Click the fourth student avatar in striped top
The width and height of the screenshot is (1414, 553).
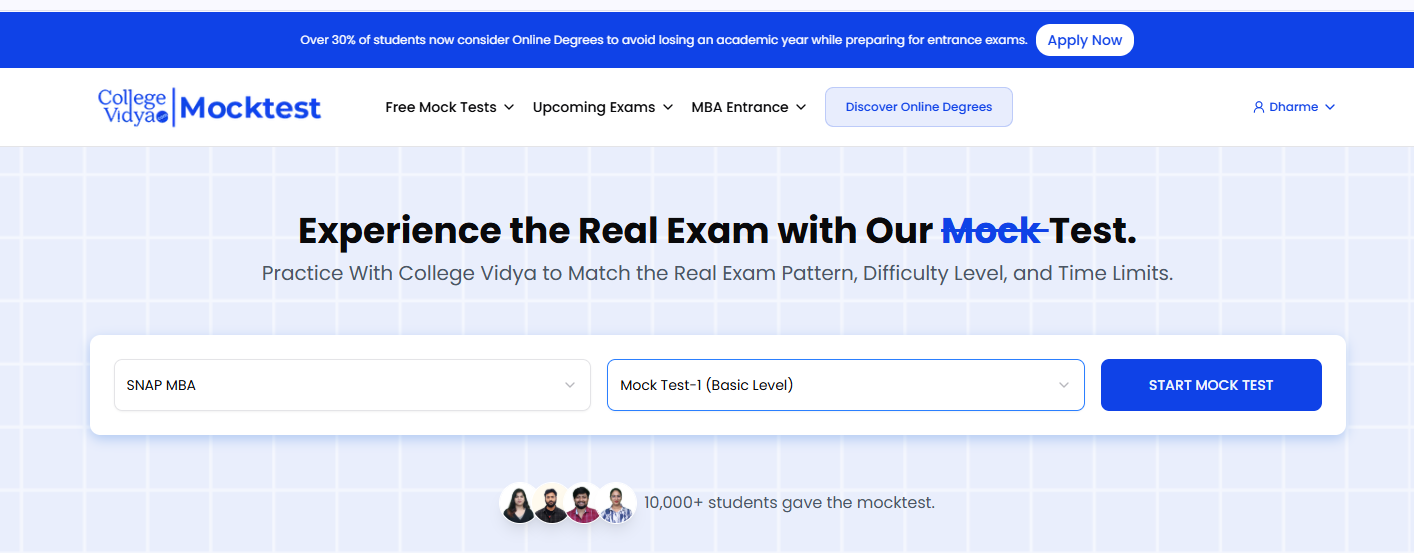(616, 503)
